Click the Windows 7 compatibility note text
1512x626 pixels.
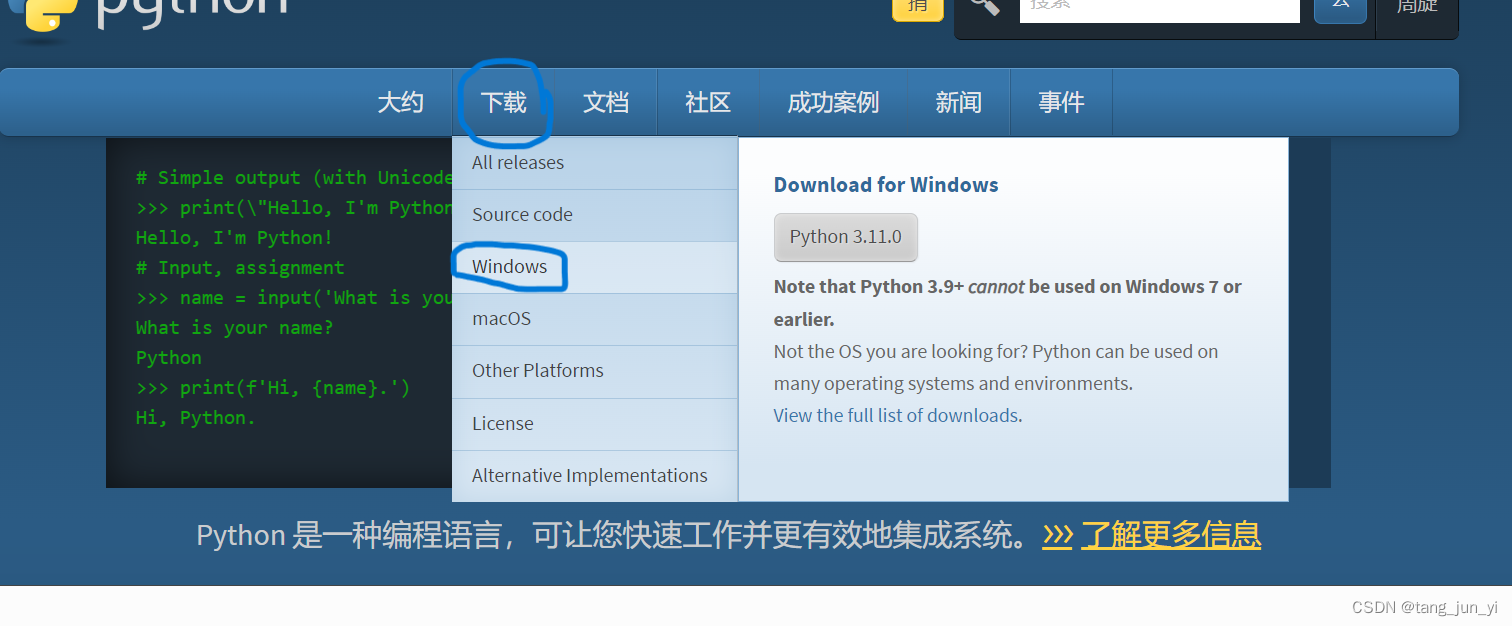pyautogui.click(x=1008, y=303)
